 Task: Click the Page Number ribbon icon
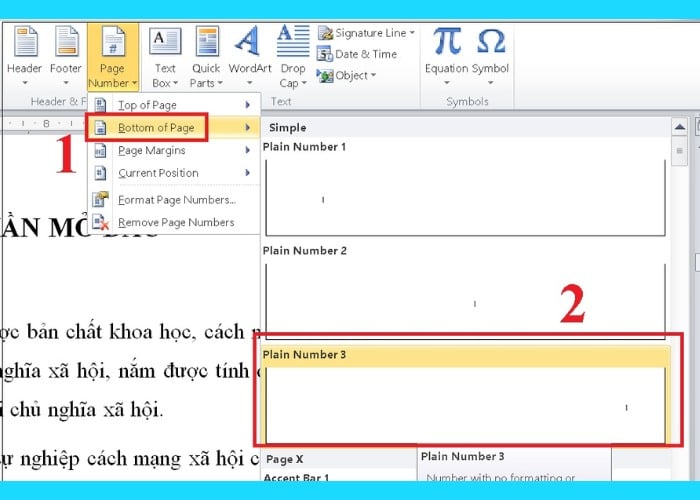coord(113,41)
